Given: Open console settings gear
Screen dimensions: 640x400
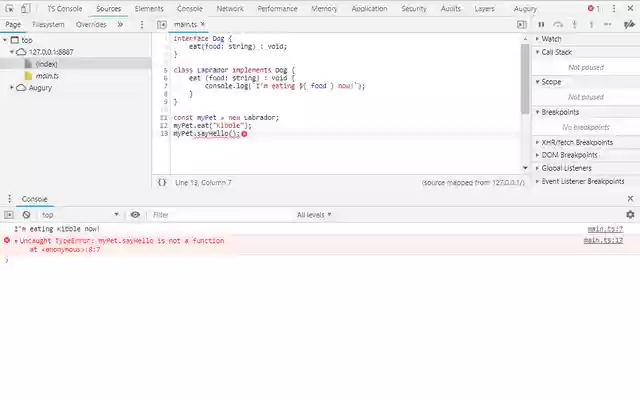Looking at the screenshot, I should tap(630, 215).
